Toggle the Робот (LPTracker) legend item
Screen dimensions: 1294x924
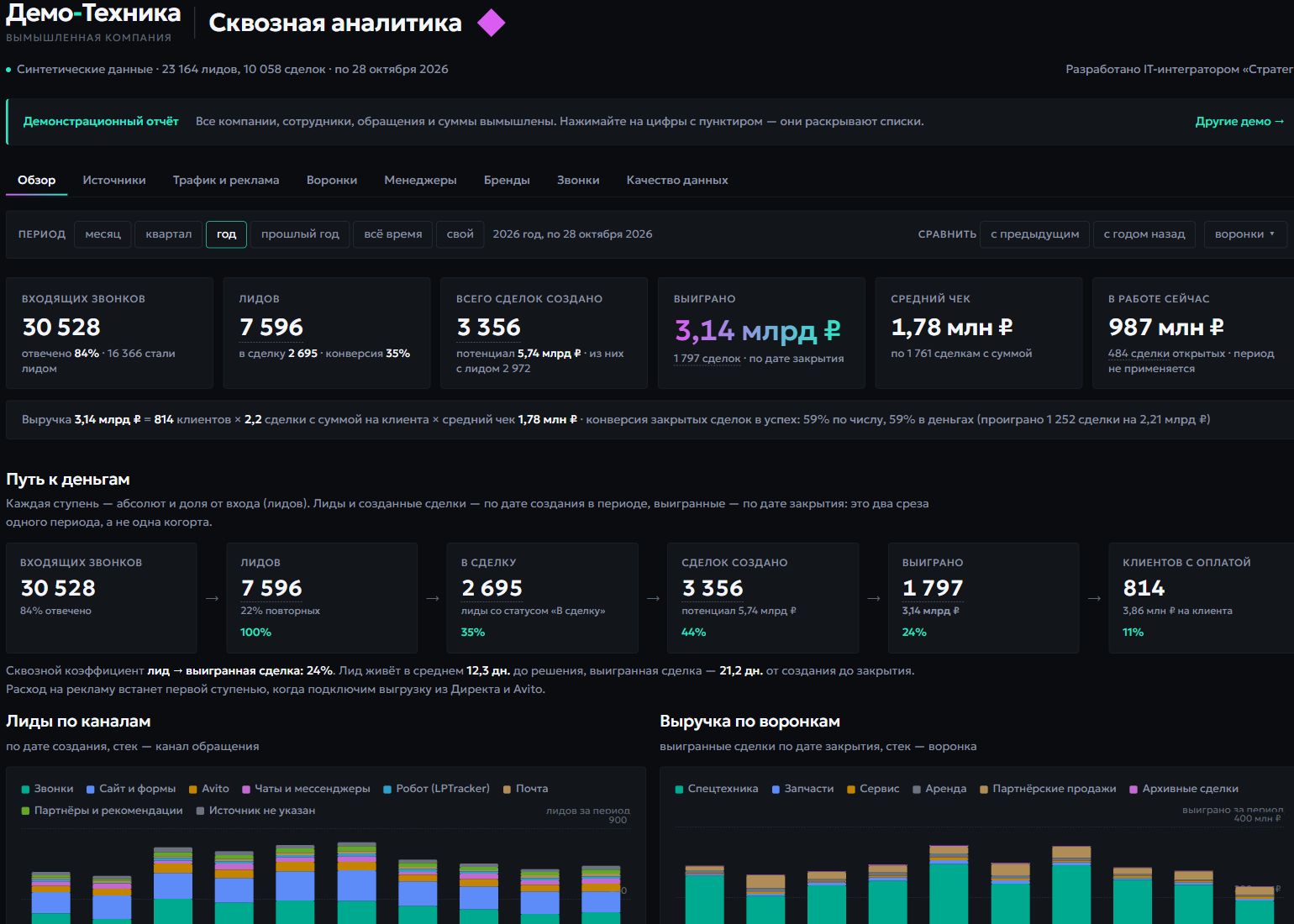tap(436, 789)
